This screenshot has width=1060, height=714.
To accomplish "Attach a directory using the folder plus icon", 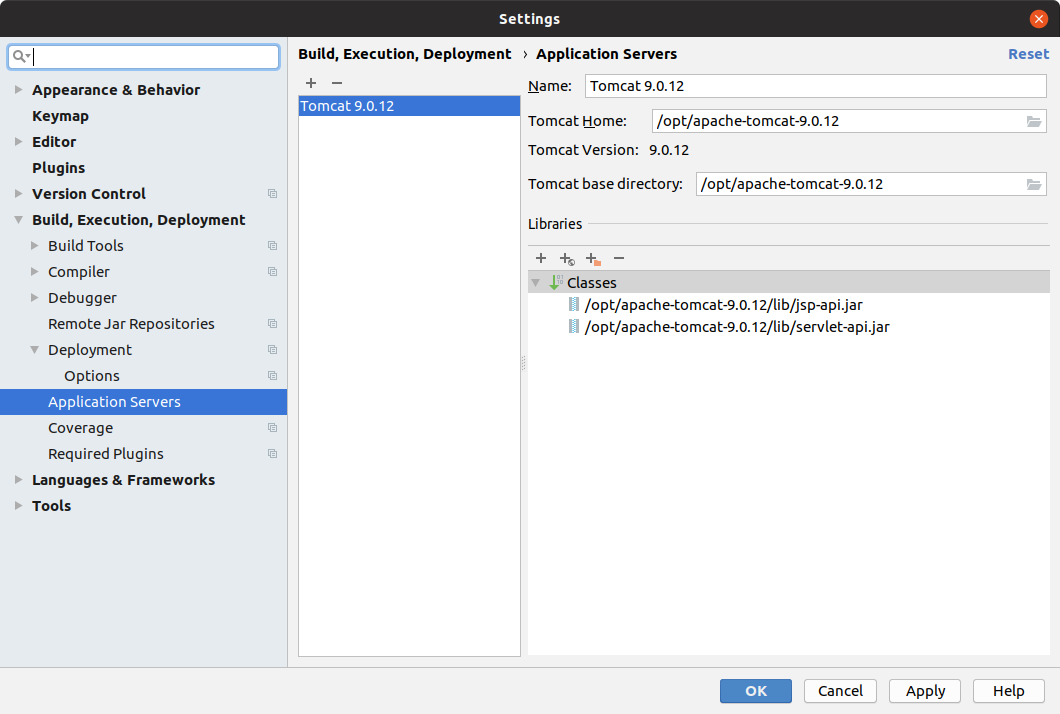I will 592,258.
